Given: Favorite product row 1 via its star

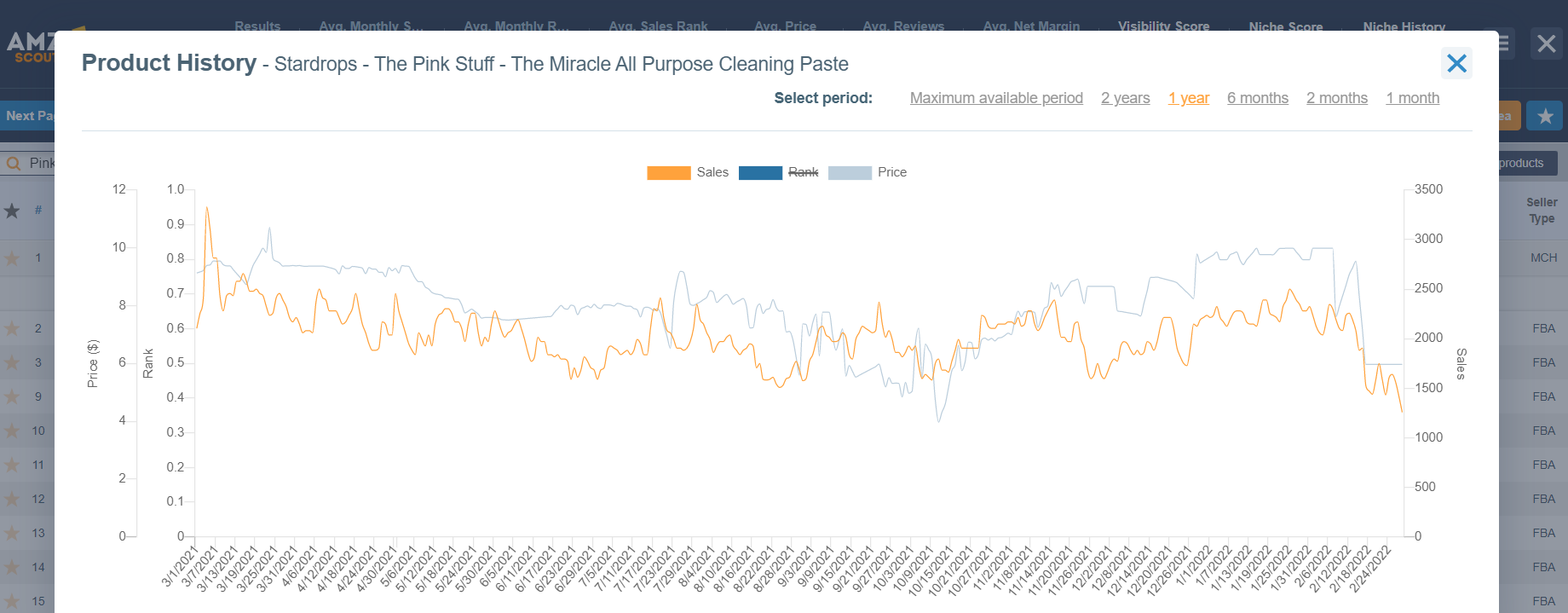Looking at the screenshot, I should click(12, 257).
